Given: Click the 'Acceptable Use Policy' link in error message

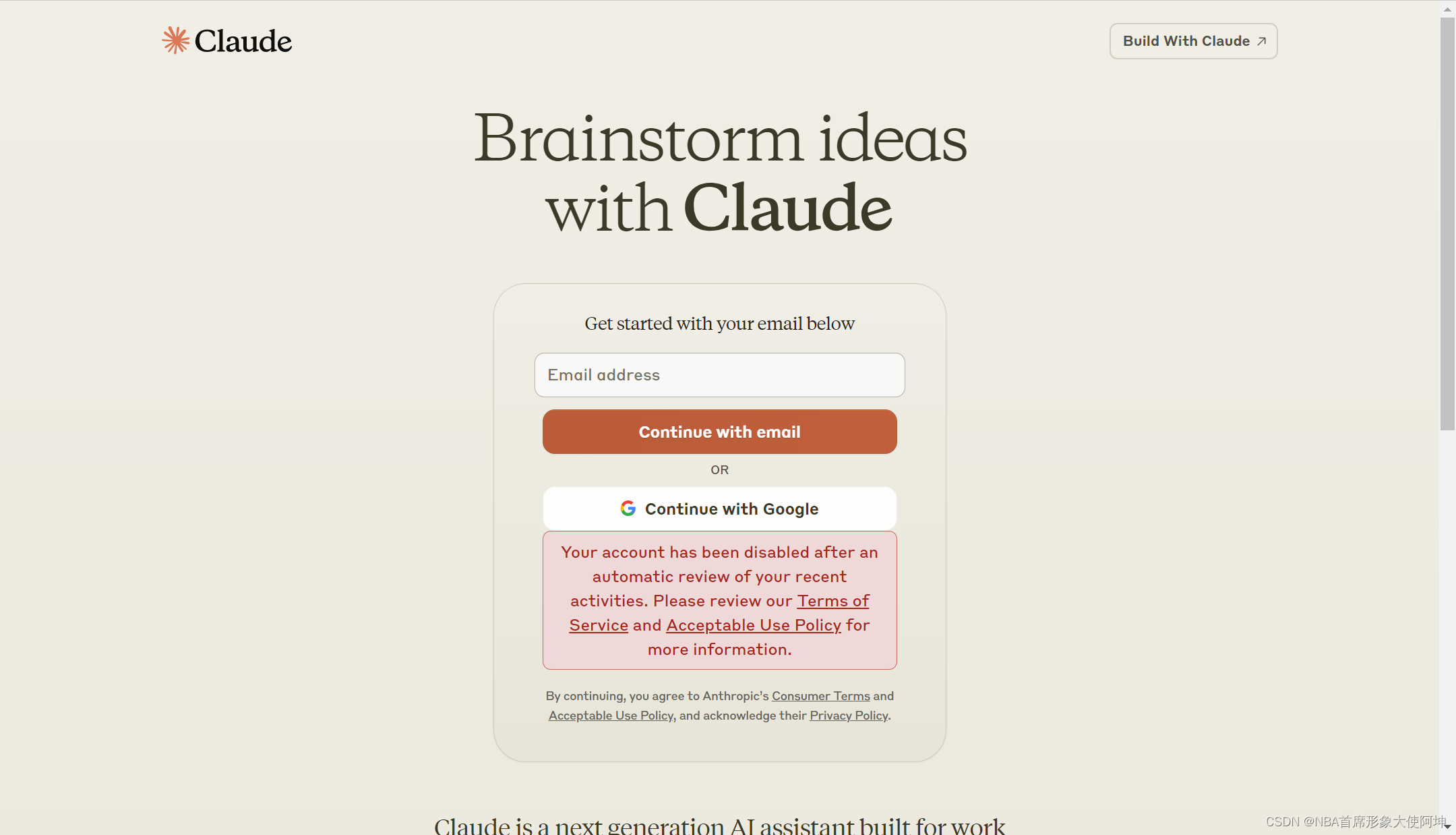Looking at the screenshot, I should 753,625.
